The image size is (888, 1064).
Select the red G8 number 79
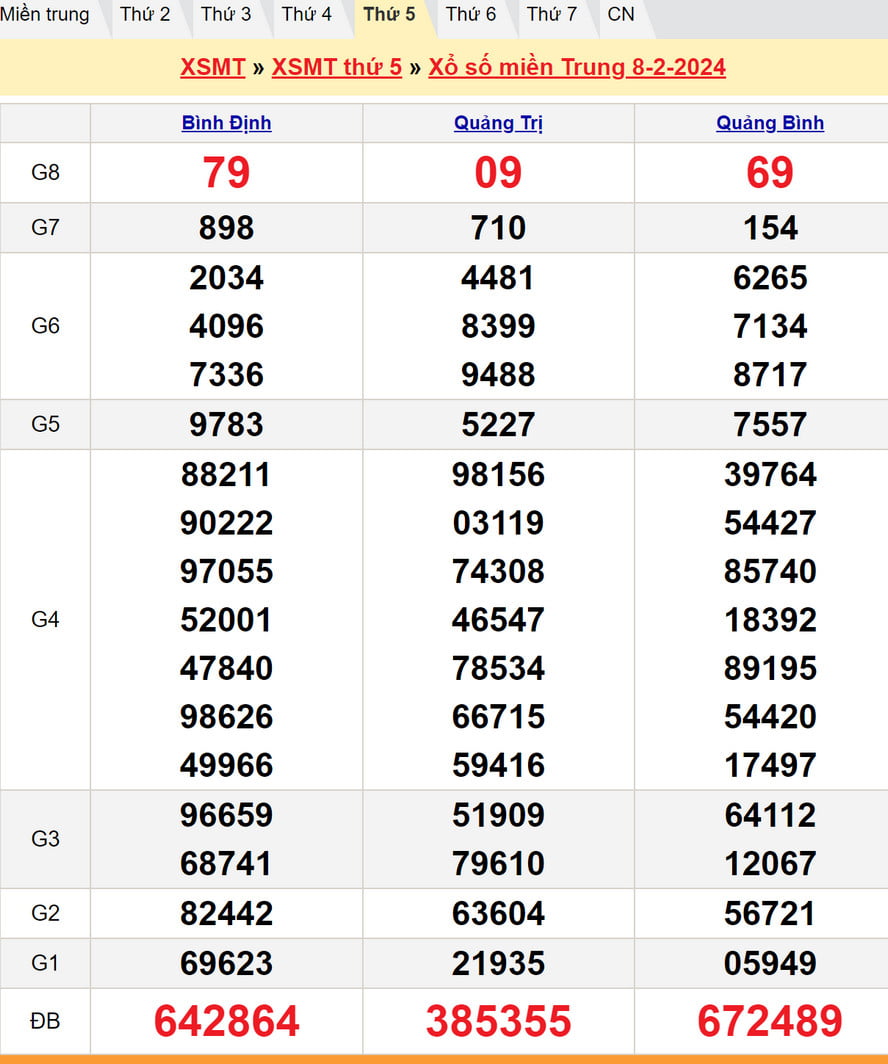(226, 172)
